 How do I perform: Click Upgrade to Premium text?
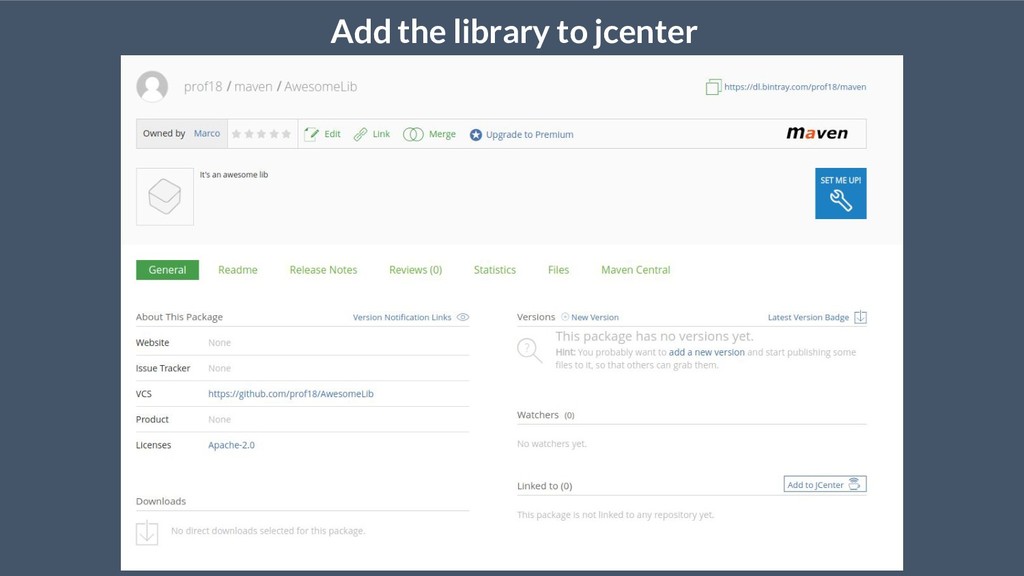pos(530,135)
